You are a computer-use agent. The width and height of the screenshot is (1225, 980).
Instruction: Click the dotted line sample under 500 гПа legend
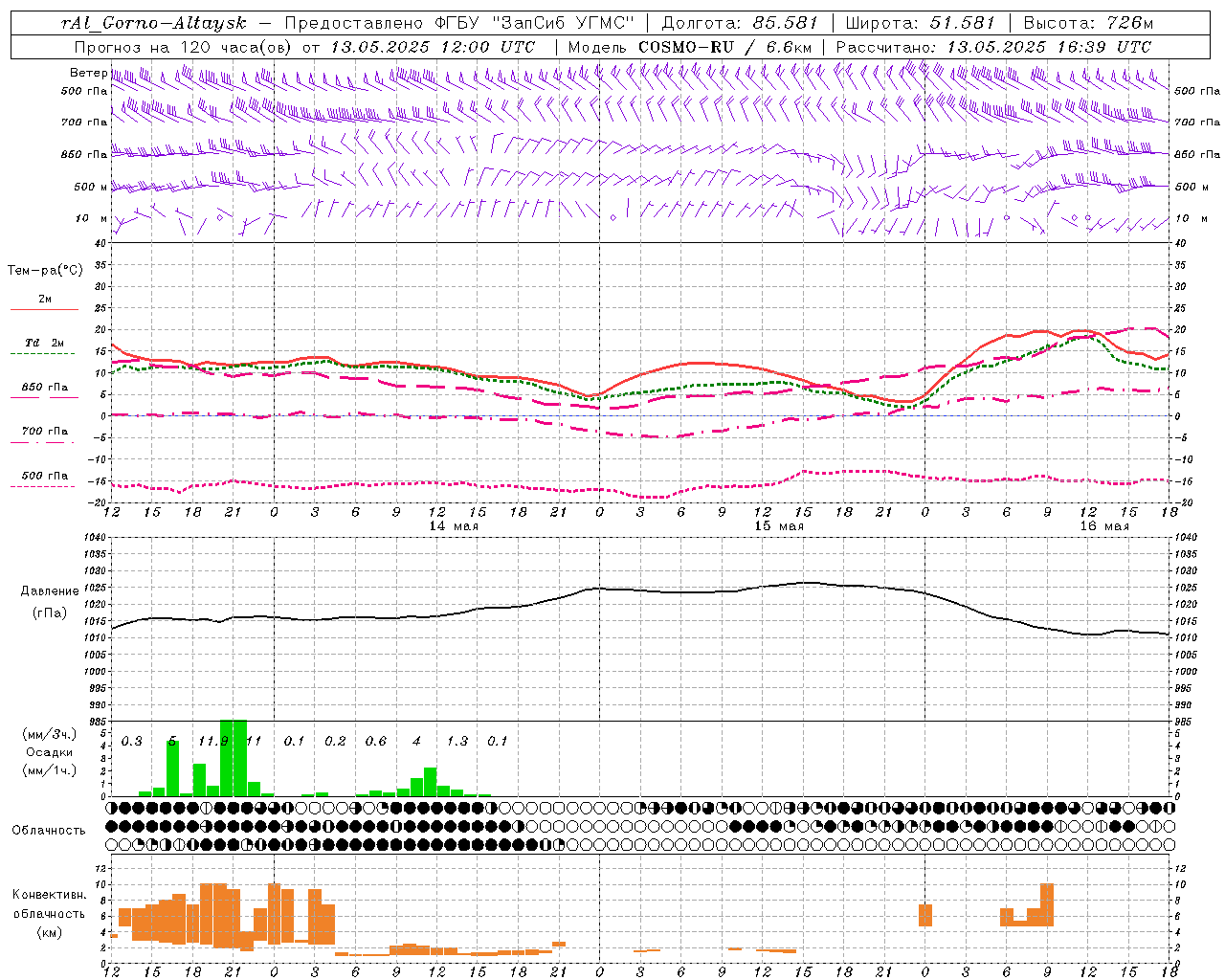pos(42,487)
